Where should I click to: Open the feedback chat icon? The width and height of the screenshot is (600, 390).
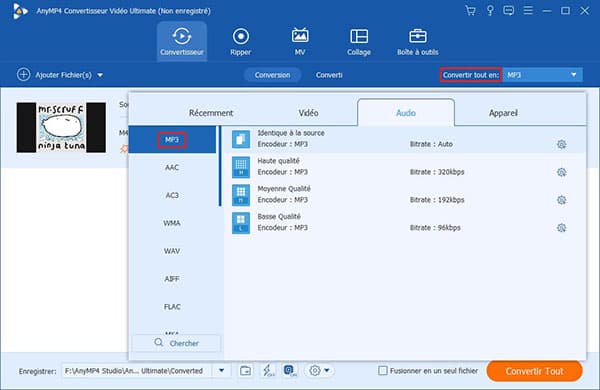pyautogui.click(x=509, y=10)
